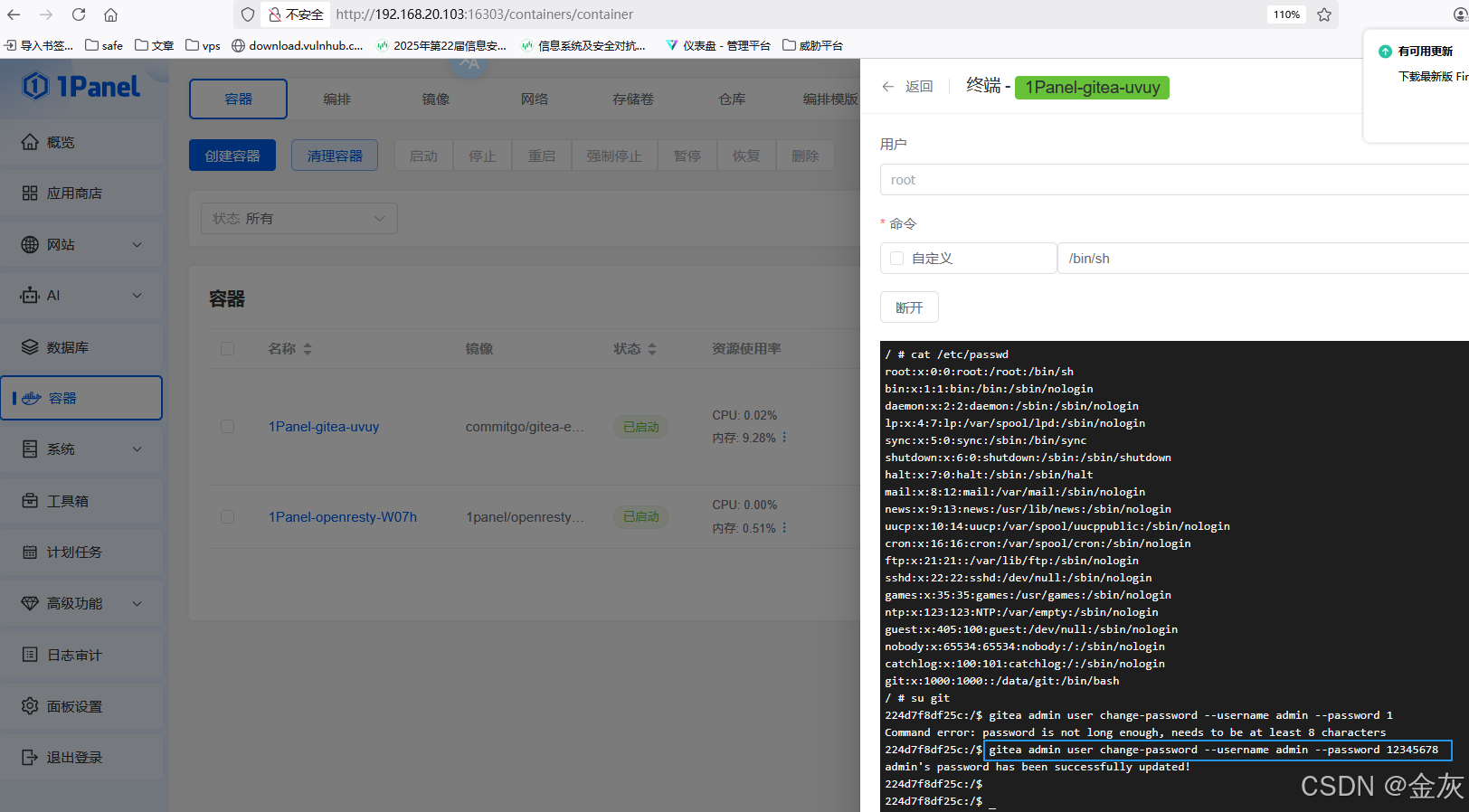Open the 计划任务 calendar icon
This screenshot has height=812, width=1469.
click(x=30, y=552)
